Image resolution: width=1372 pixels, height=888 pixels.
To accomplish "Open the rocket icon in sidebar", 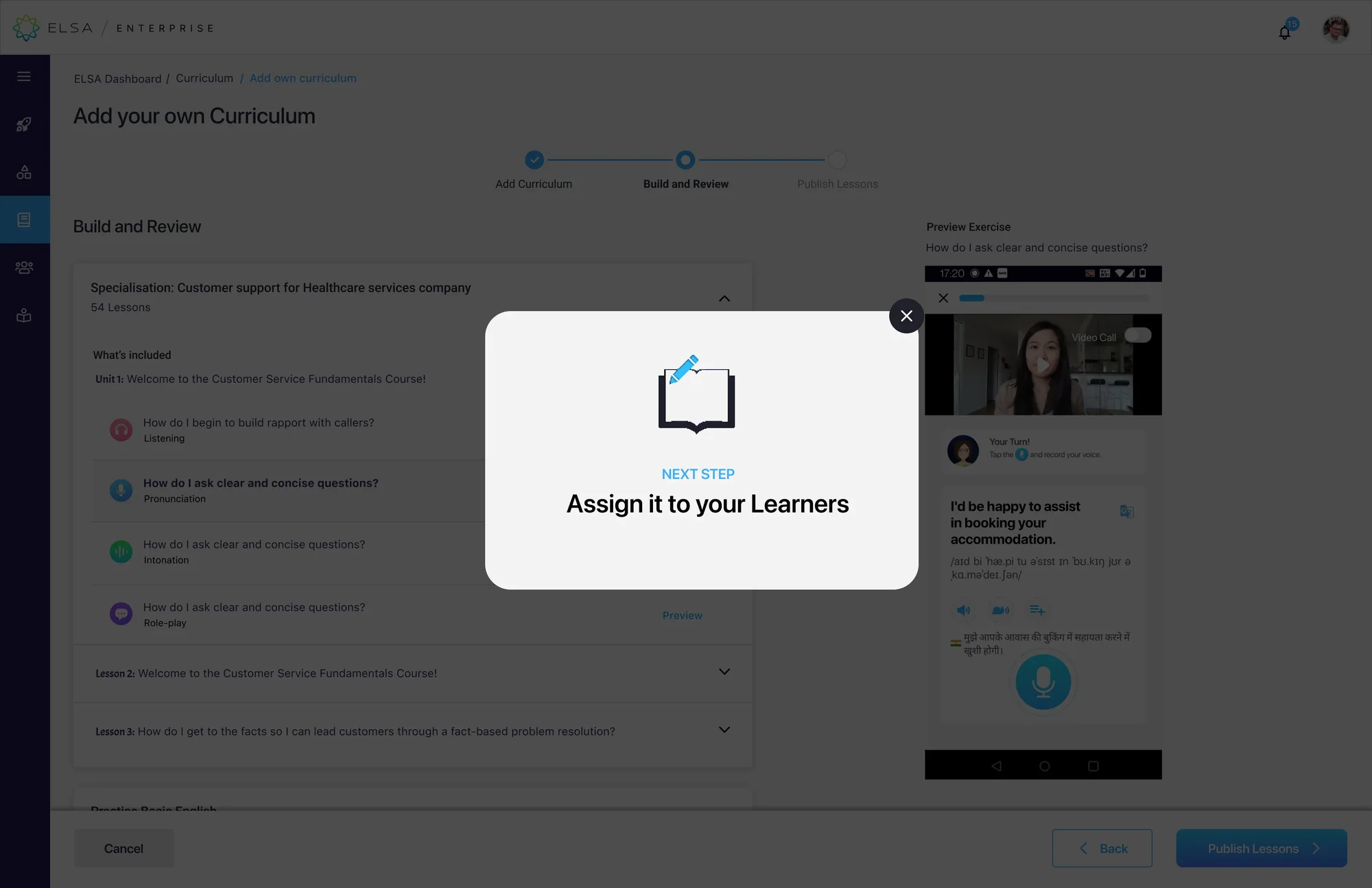I will [24, 124].
